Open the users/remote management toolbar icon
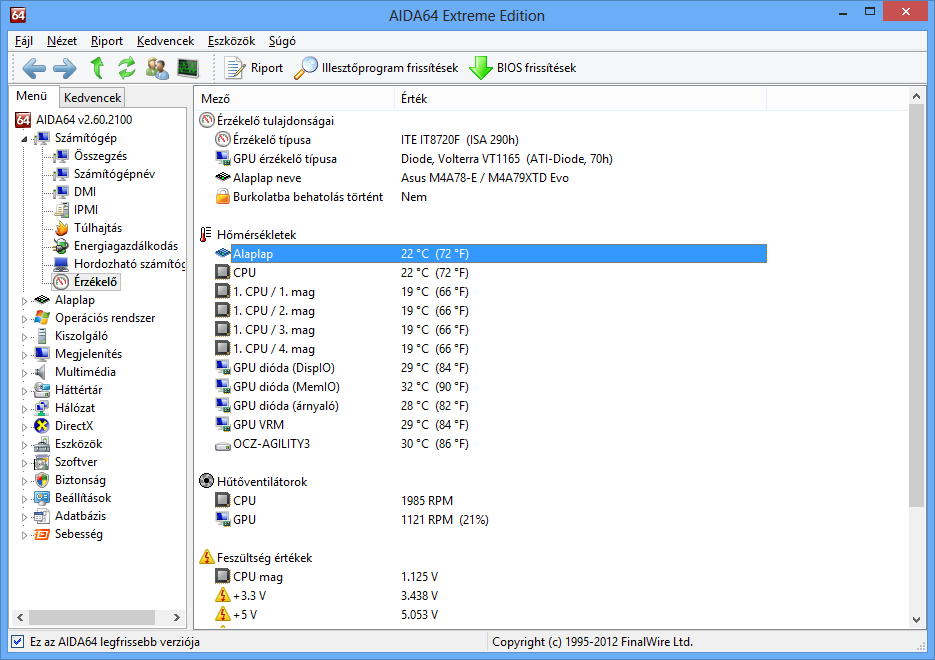Screen dimensions: 935x660 157,68
